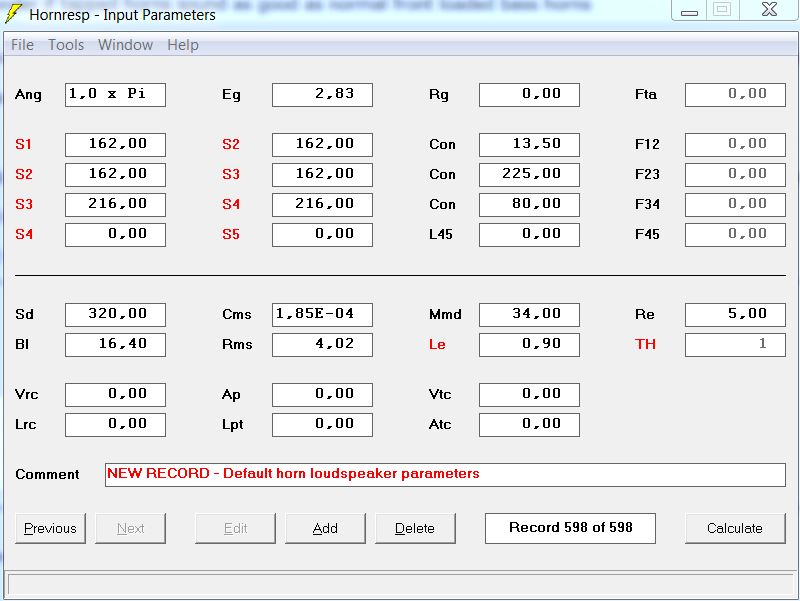This screenshot has width=800, height=601.
Task: Select the Con field showing 225,00
Action: pyautogui.click(x=529, y=175)
